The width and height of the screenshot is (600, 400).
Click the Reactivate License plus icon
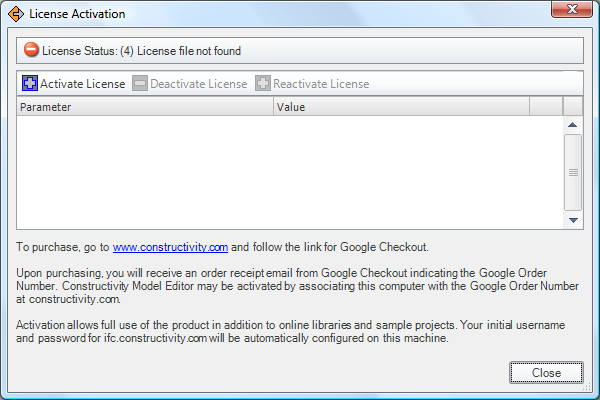pyautogui.click(x=263, y=83)
